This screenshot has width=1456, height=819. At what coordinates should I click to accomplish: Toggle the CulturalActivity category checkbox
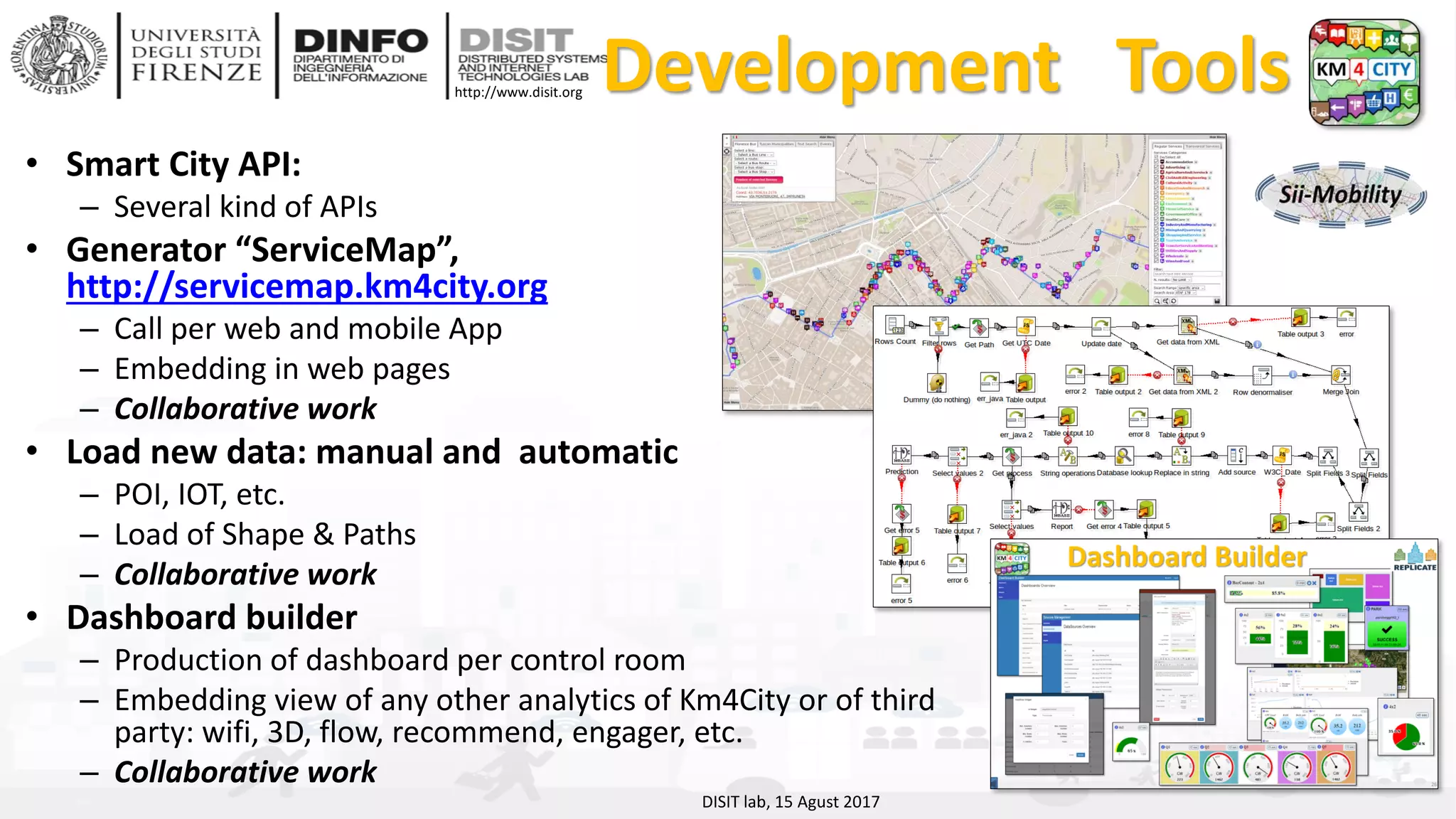click(x=1156, y=182)
